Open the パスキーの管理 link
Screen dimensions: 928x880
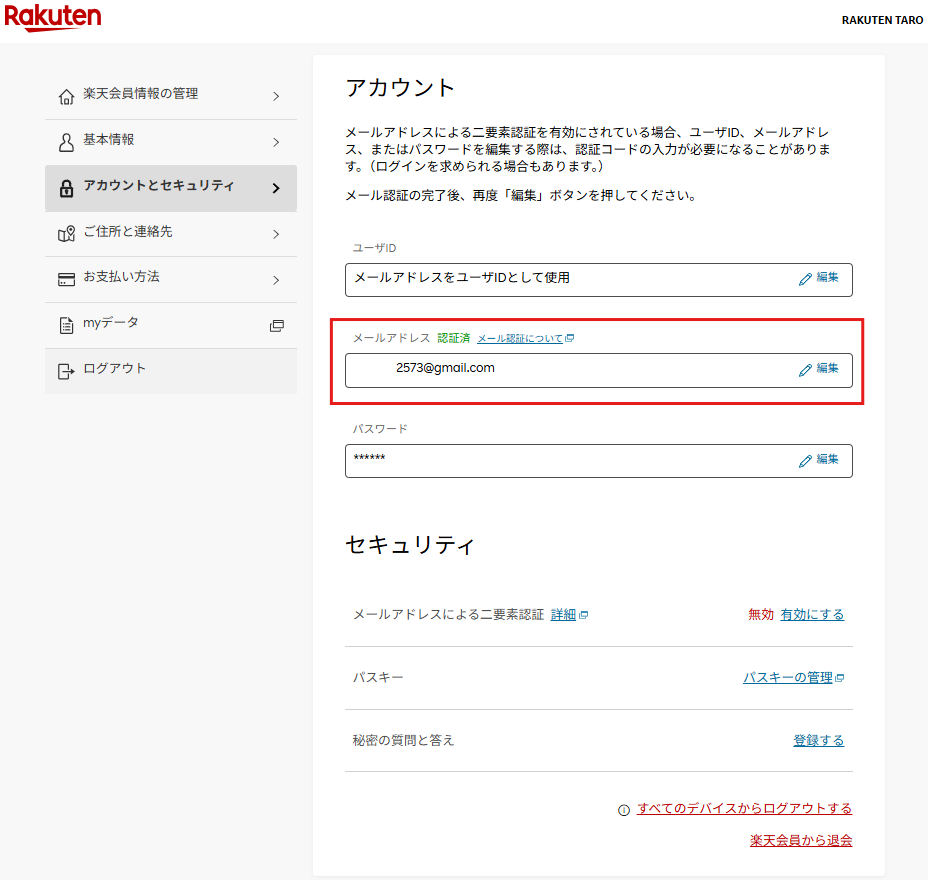788,678
